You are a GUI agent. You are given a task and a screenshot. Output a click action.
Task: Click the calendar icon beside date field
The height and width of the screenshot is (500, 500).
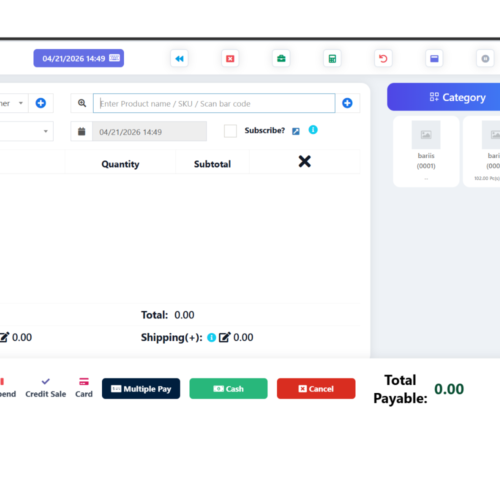pos(81,132)
